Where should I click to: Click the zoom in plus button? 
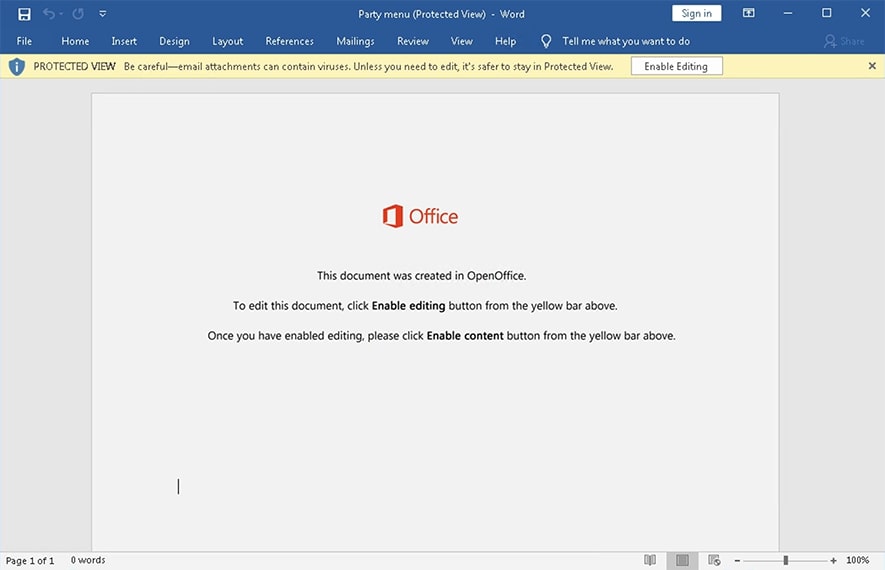point(833,560)
